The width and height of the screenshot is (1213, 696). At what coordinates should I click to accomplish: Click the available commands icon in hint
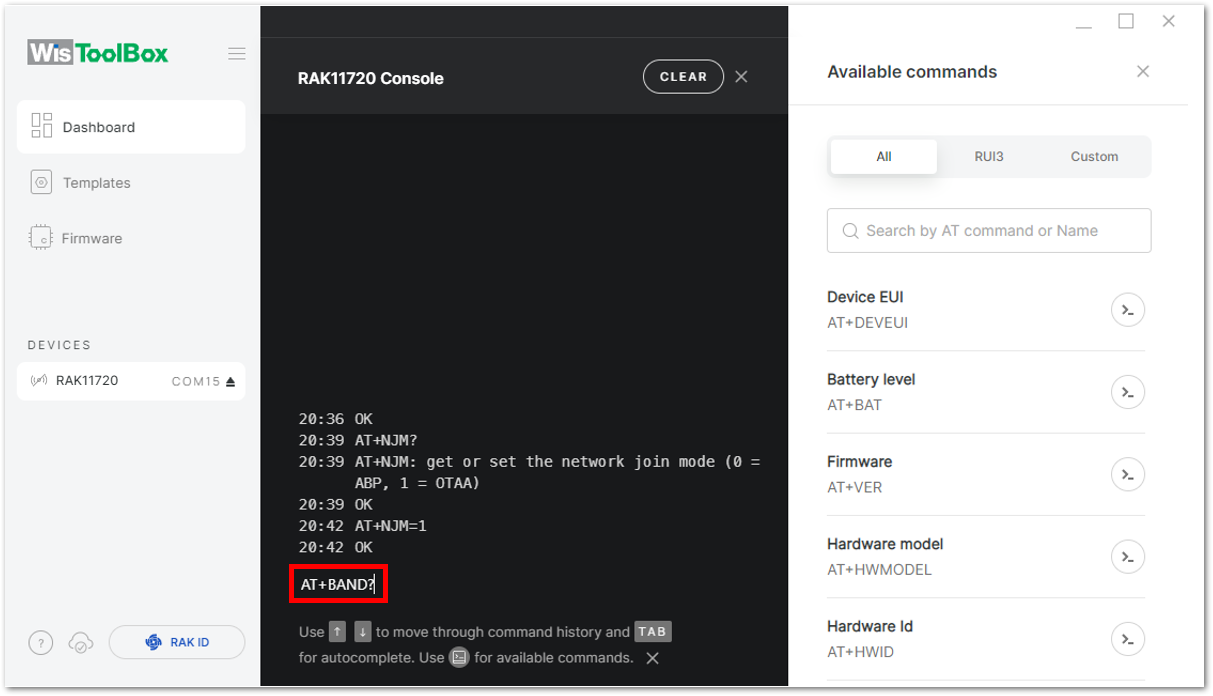click(459, 657)
